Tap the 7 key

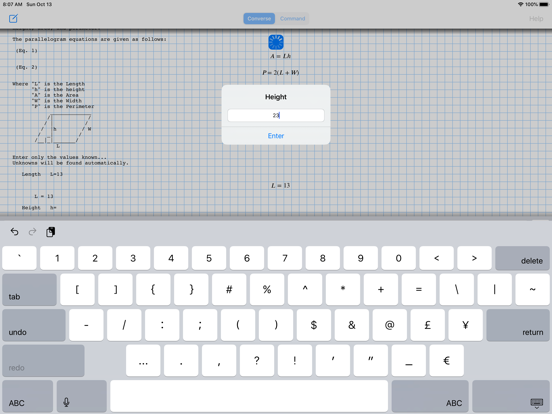[x=285, y=258]
